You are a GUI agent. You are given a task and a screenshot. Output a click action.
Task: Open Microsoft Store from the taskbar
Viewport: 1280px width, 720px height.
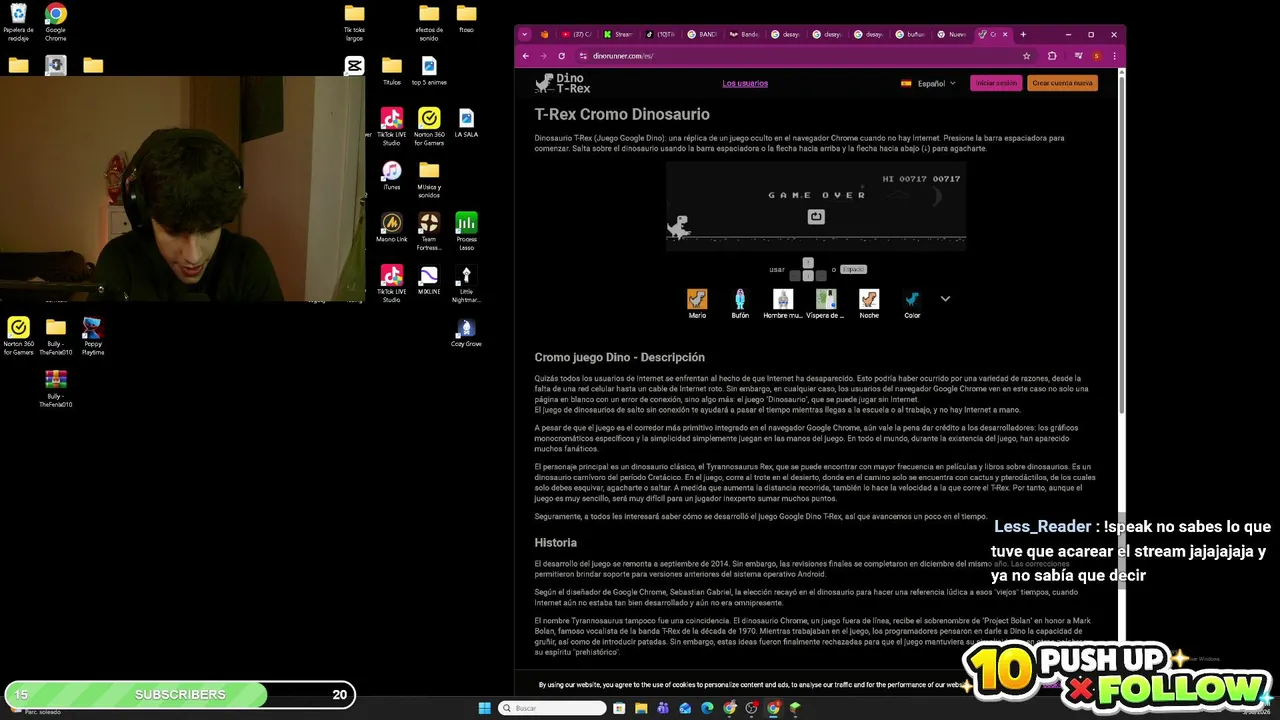[x=619, y=708]
